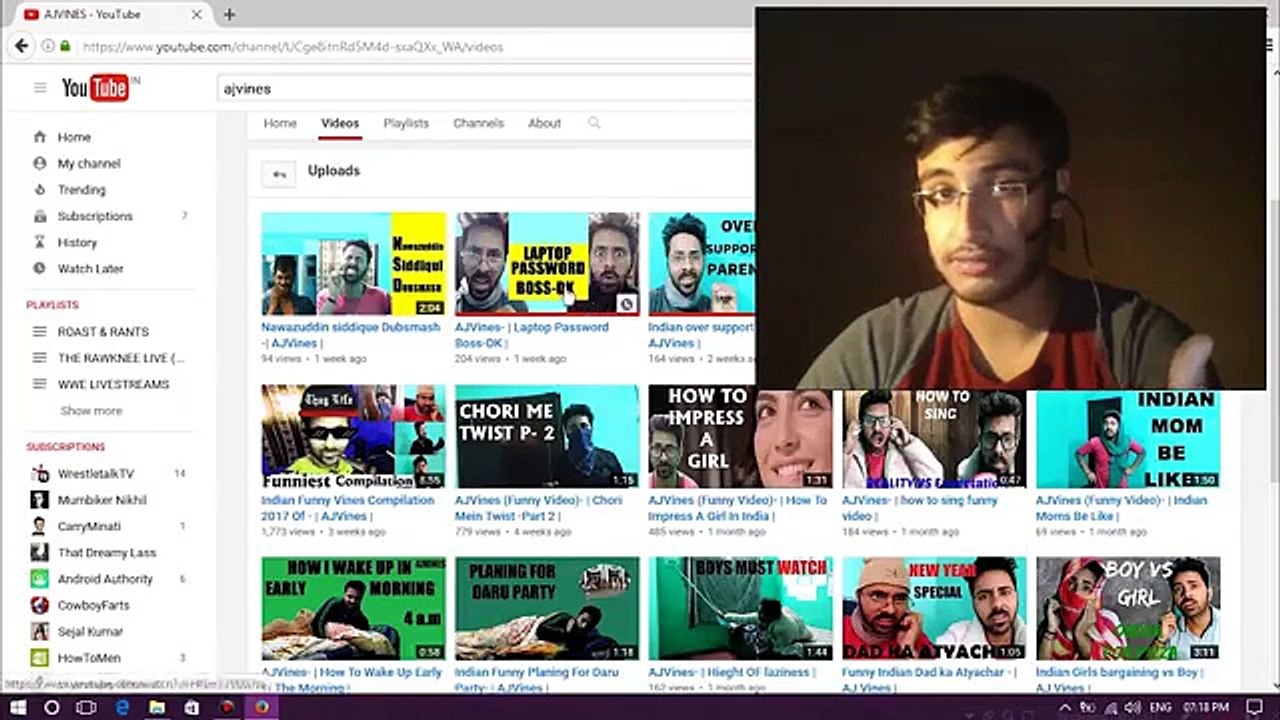1280x720 pixels.
Task: Click the ENG language indicator
Action: pos(1160,707)
